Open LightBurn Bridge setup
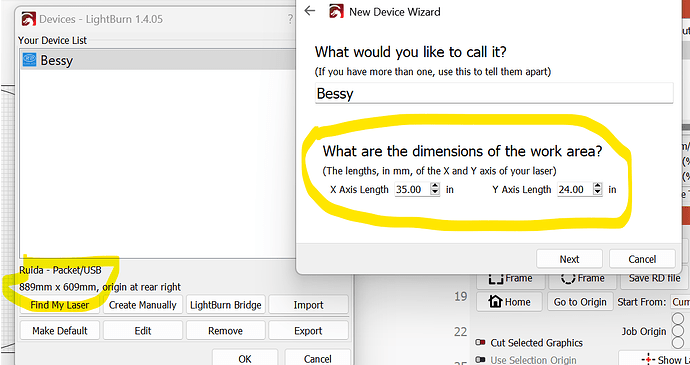This screenshot has width=690, height=365. pyautogui.click(x=226, y=305)
